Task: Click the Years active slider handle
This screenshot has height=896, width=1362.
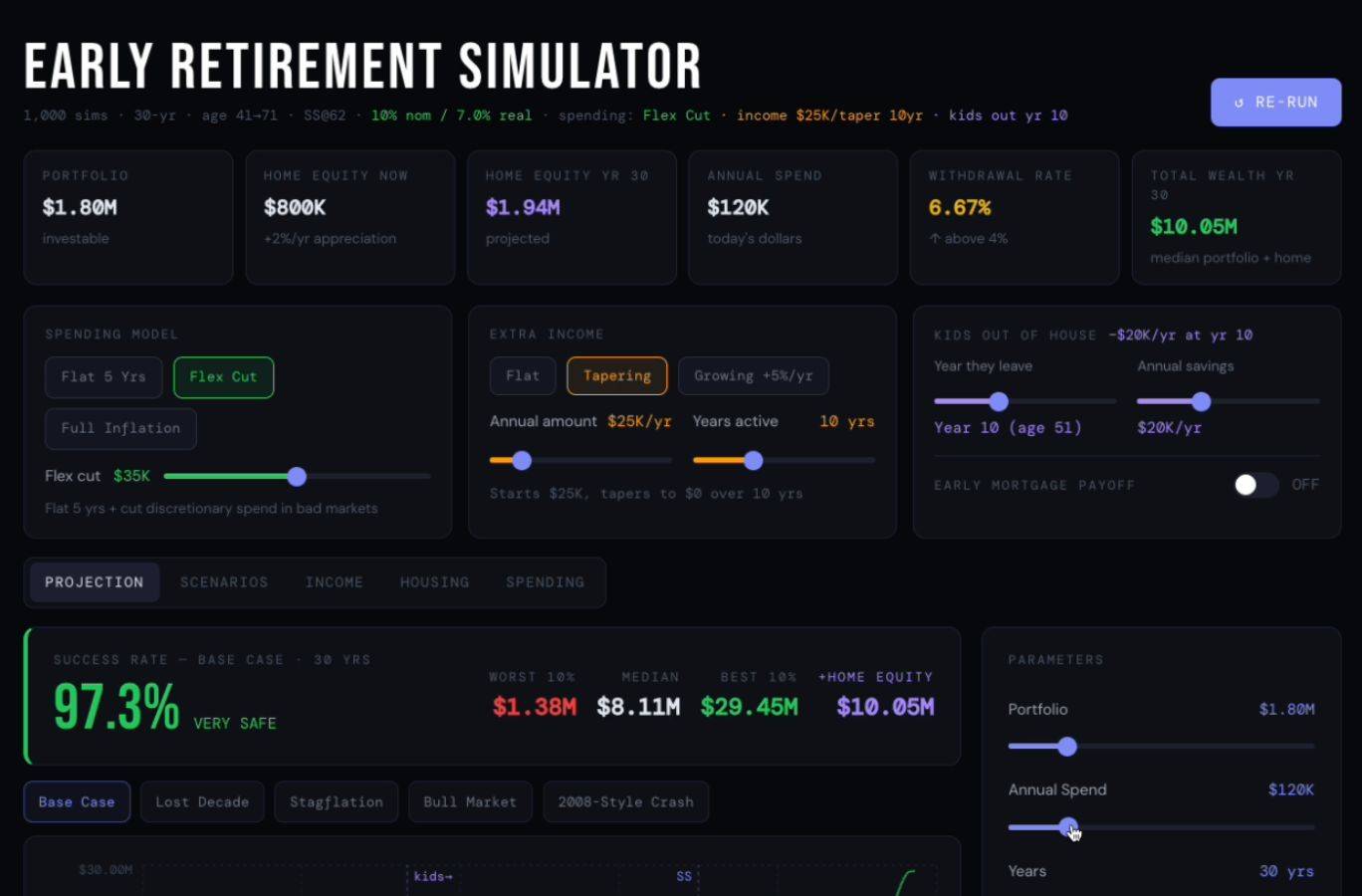Action: (754, 460)
